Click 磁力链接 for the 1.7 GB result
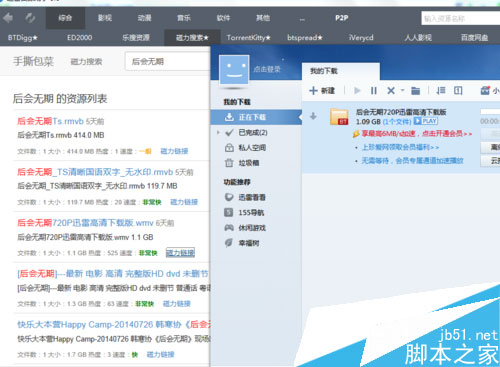 [x=160, y=355]
